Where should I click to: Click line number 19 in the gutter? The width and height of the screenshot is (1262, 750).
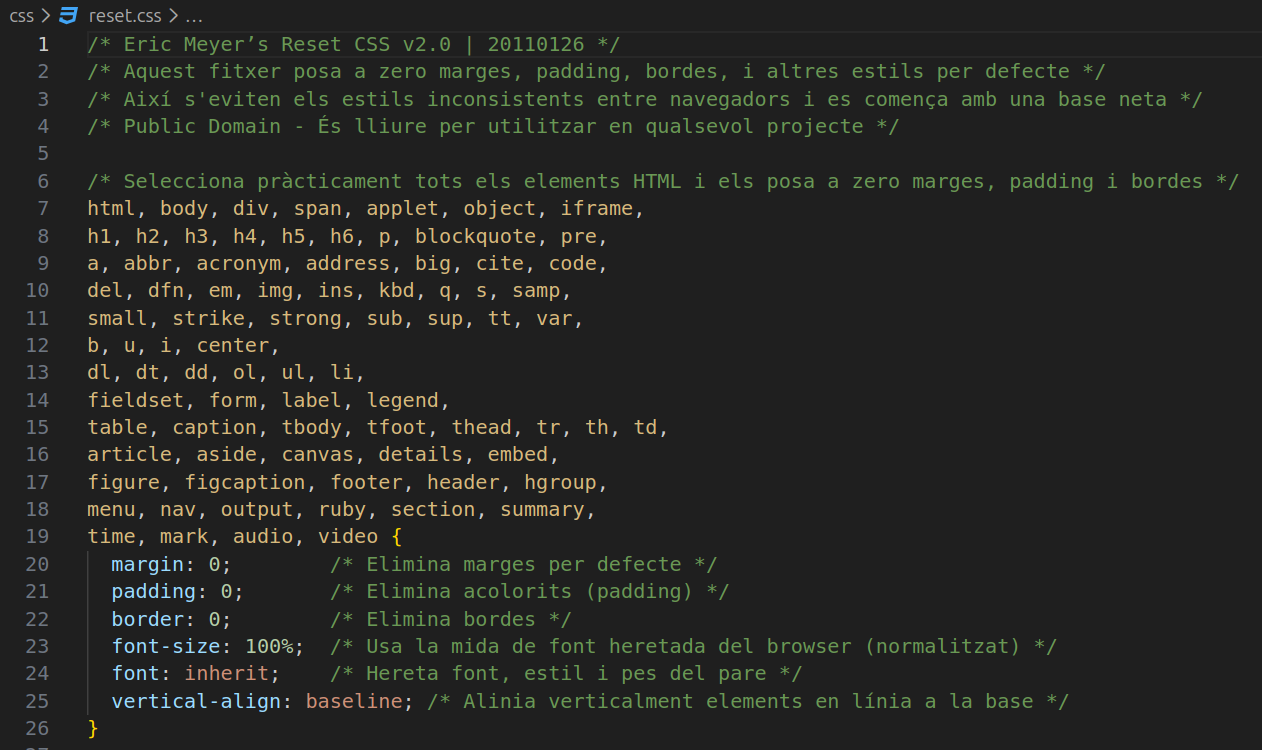point(37,537)
